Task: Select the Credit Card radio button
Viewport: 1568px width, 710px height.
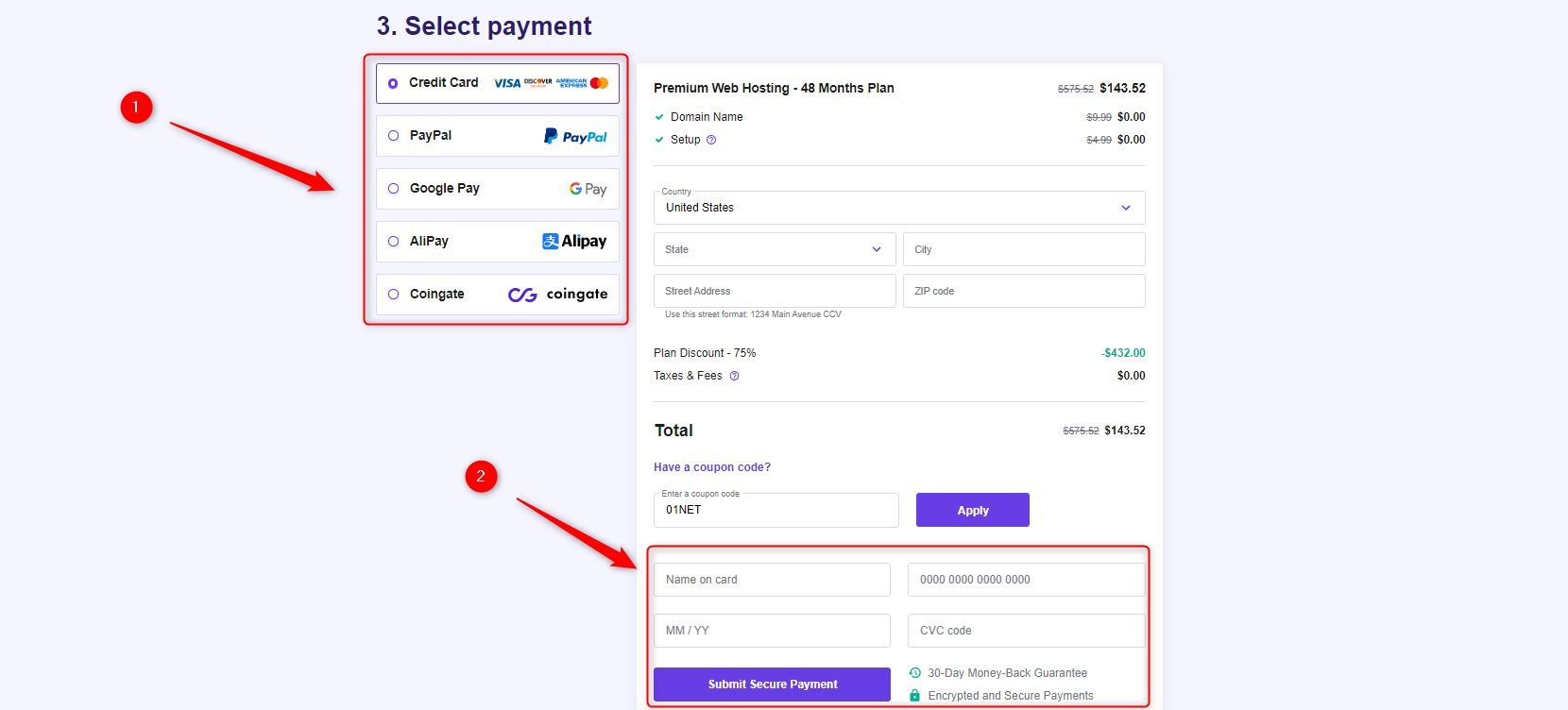Action: [393, 83]
